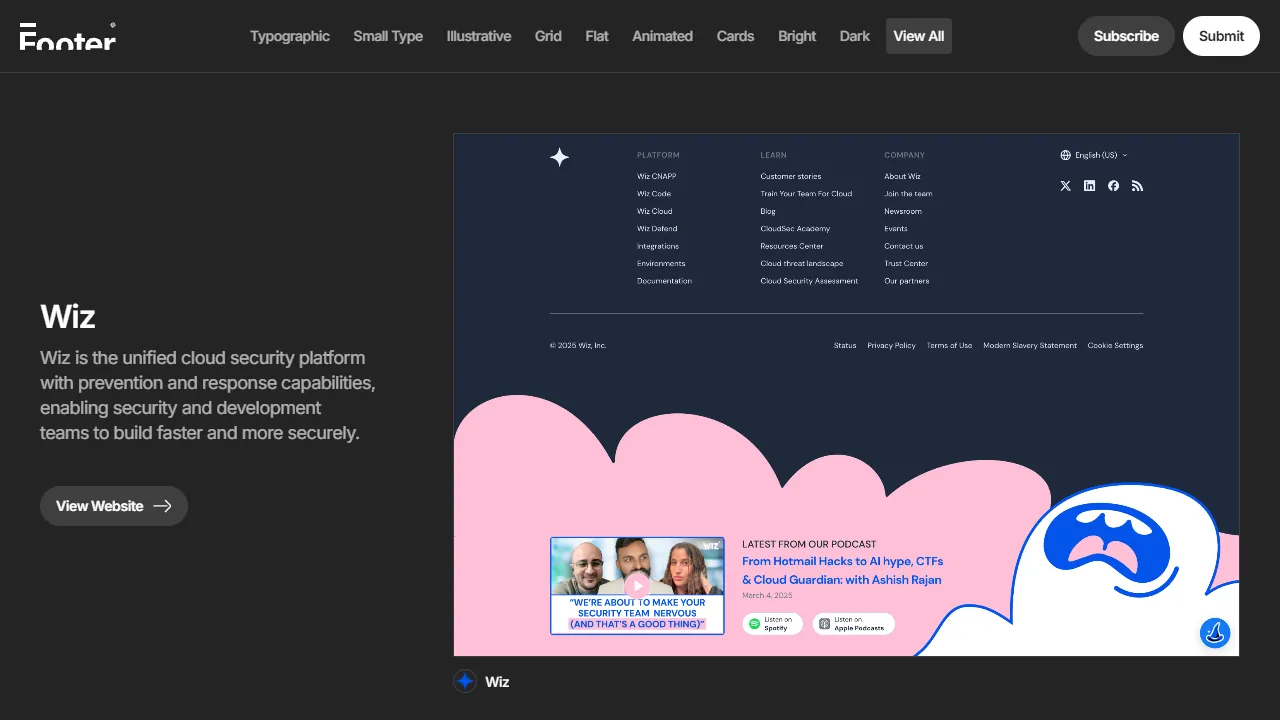This screenshot has width=1280, height=720.
Task: Open the Status link
Action: pos(845,346)
